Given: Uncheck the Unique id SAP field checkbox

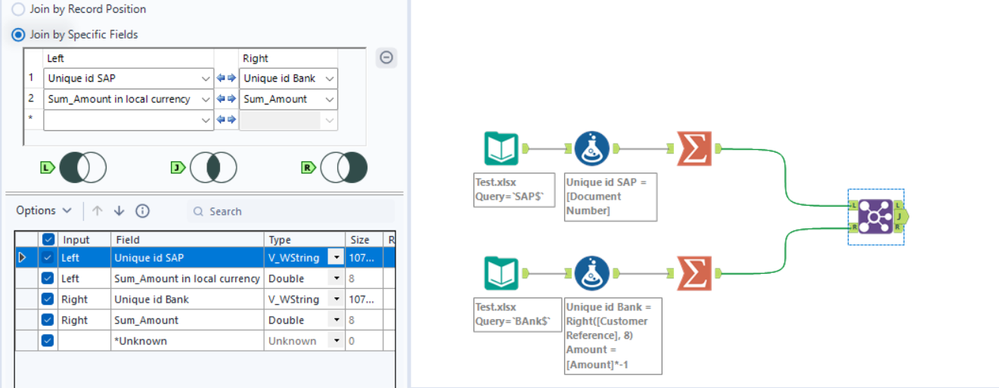Looking at the screenshot, I should [x=47, y=258].
